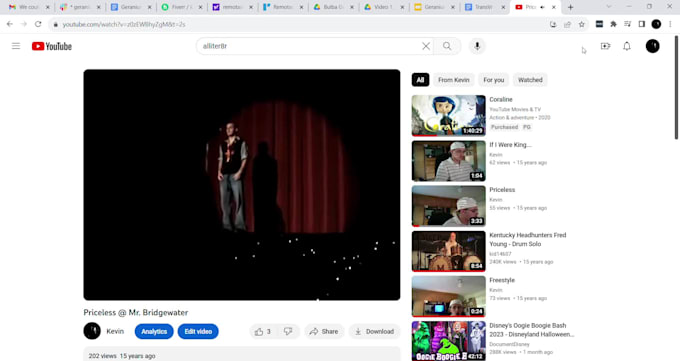Screen dimensions: 680x361
Task: Open Chrome three-dot menu
Action: point(670,24)
